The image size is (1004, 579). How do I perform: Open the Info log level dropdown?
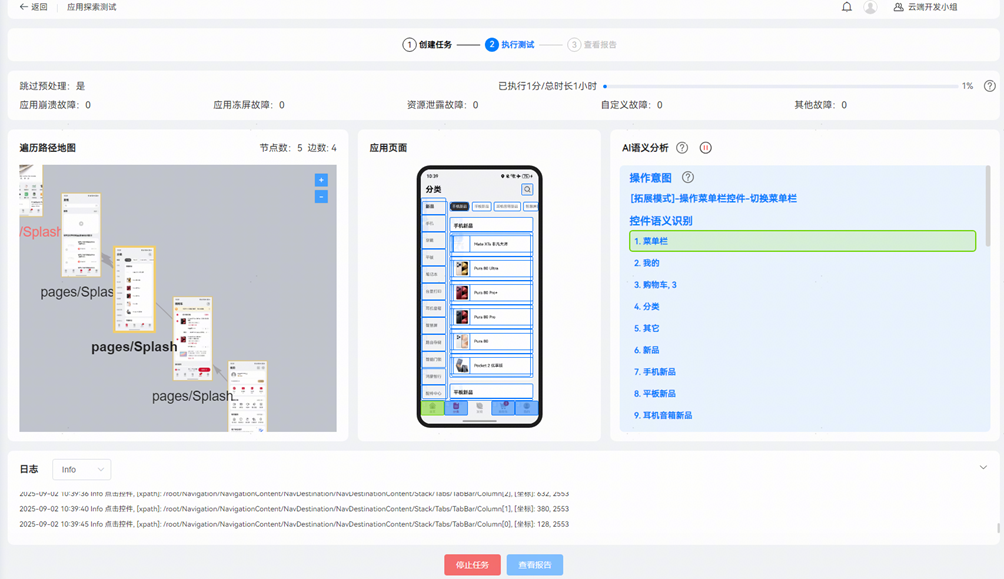point(82,469)
